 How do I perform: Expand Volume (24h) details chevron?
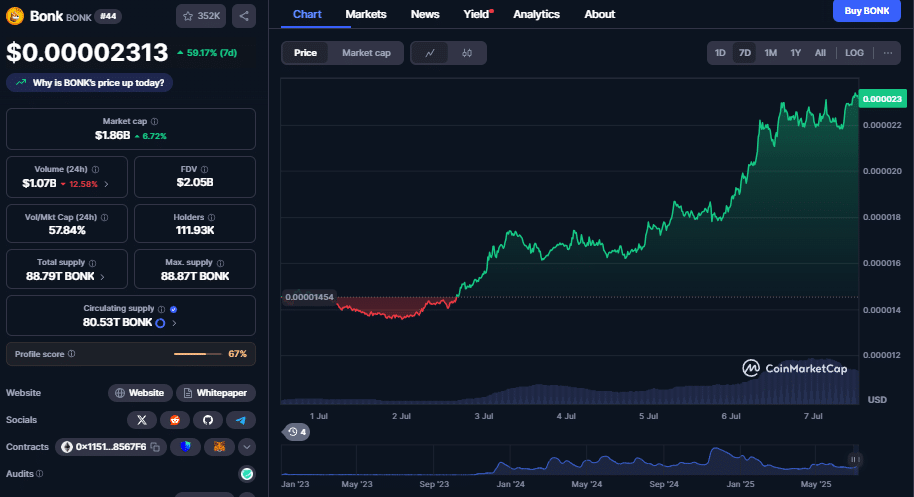point(106,184)
